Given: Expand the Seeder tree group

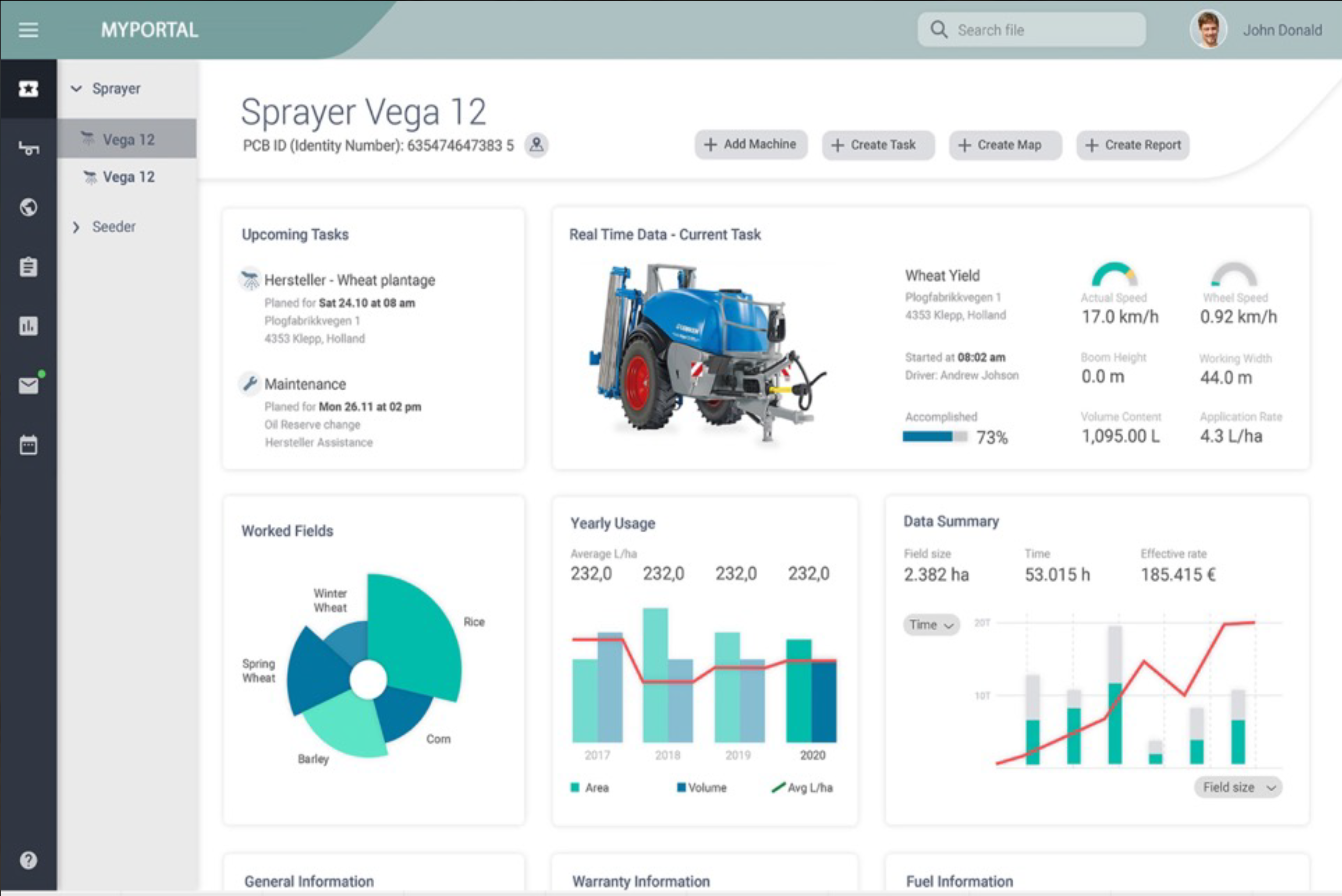Looking at the screenshot, I should (x=76, y=227).
